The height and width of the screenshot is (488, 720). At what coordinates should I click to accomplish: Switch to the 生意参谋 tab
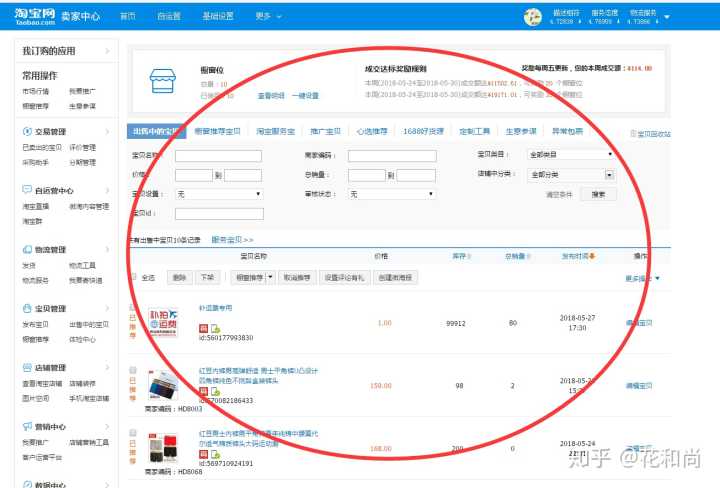pos(521,131)
